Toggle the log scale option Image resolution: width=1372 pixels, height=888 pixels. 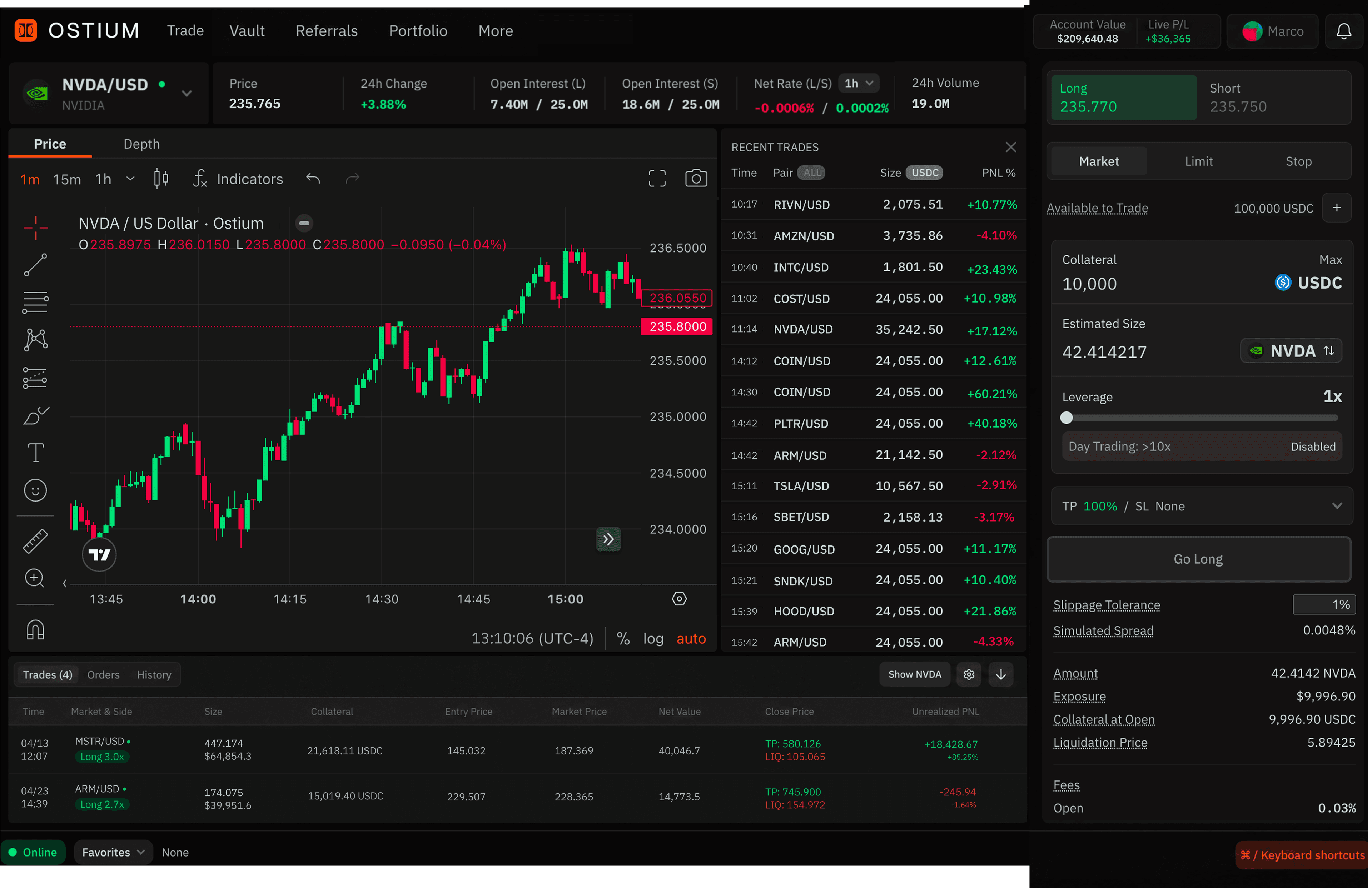pos(653,638)
